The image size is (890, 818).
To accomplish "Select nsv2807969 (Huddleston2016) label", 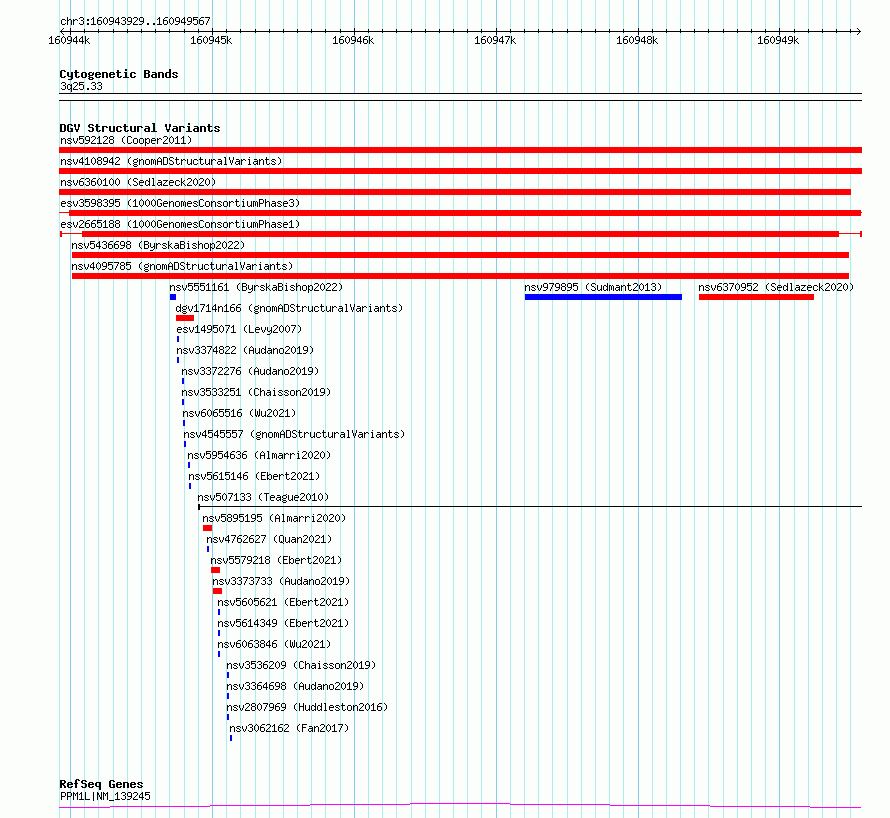I will pos(307,707).
